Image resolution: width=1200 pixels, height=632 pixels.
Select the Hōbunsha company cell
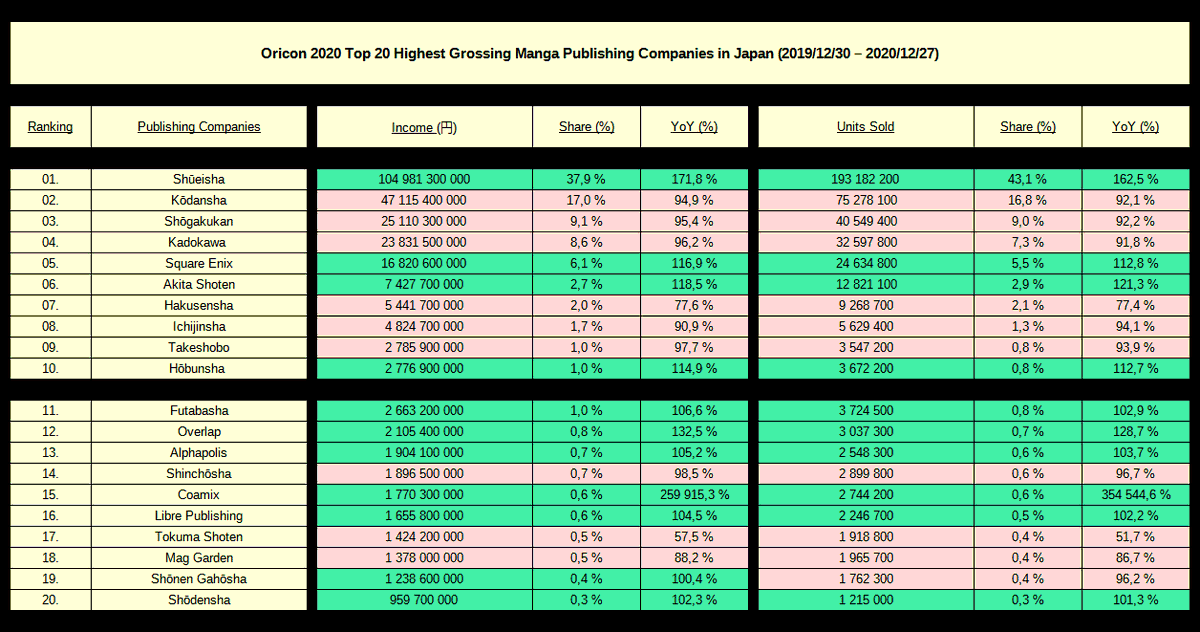point(199,368)
